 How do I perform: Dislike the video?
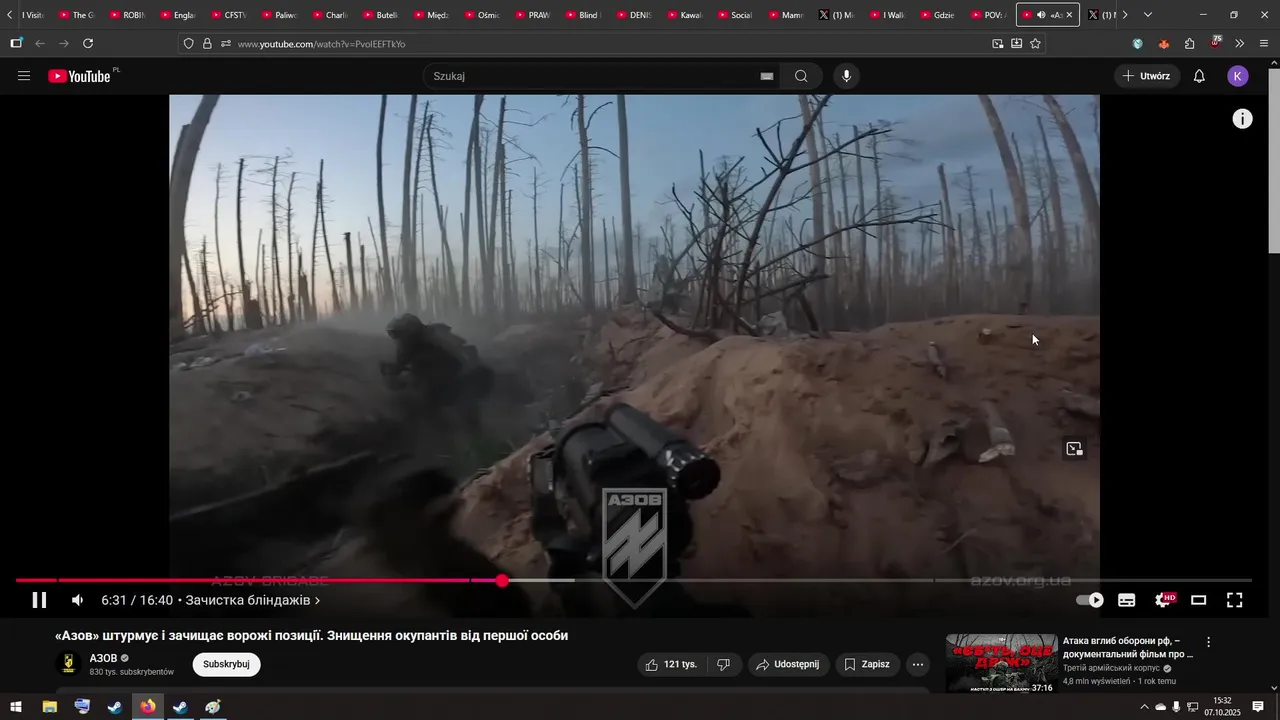click(x=724, y=664)
